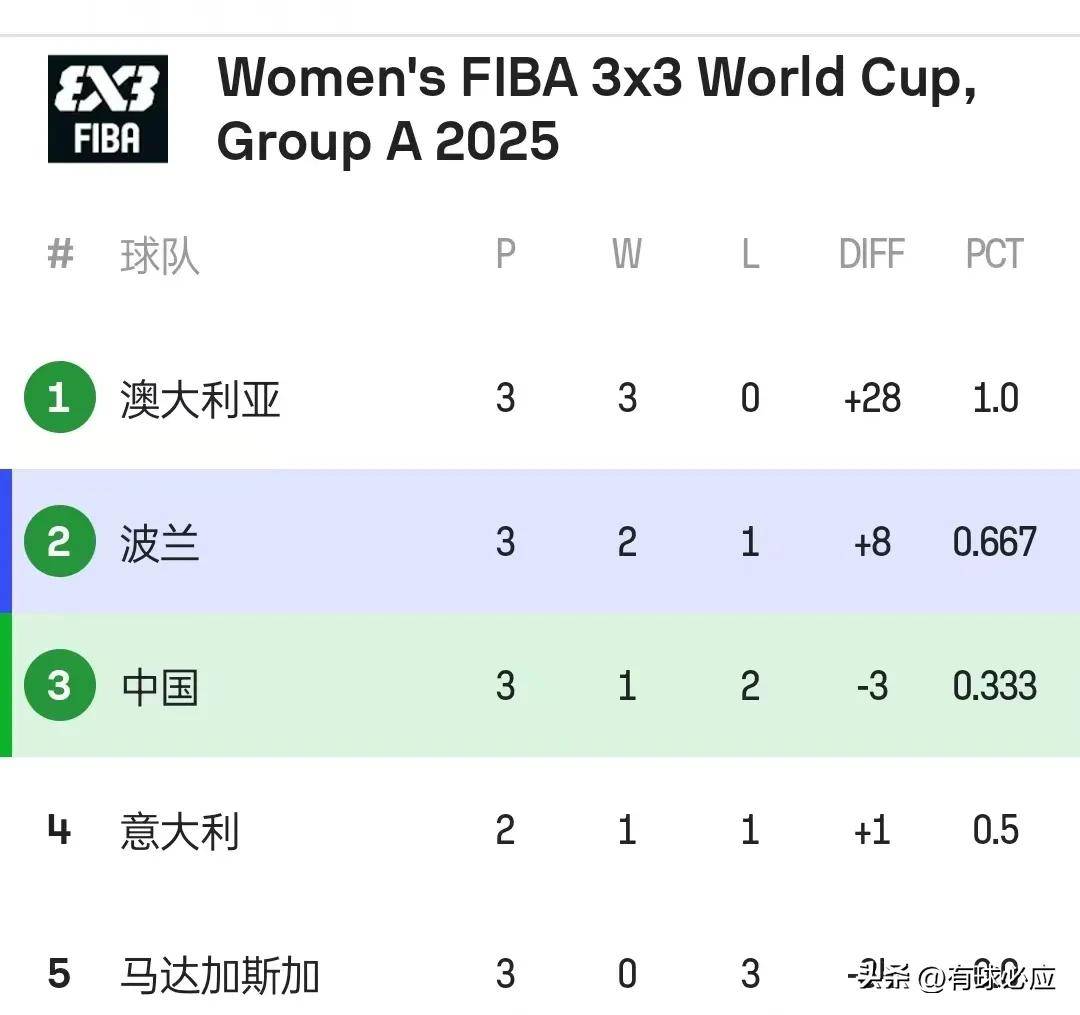Click the green rank 1 badge

59,397
